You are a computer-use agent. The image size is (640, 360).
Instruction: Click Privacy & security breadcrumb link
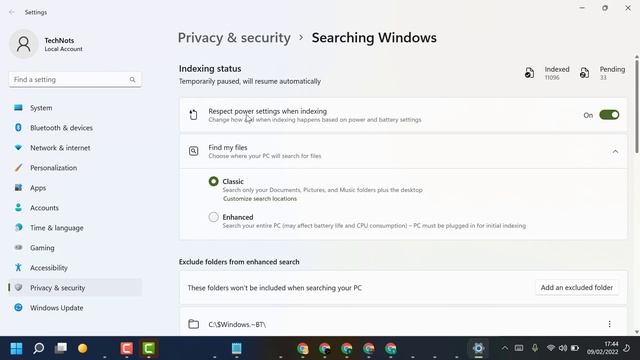[x=234, y=38]
